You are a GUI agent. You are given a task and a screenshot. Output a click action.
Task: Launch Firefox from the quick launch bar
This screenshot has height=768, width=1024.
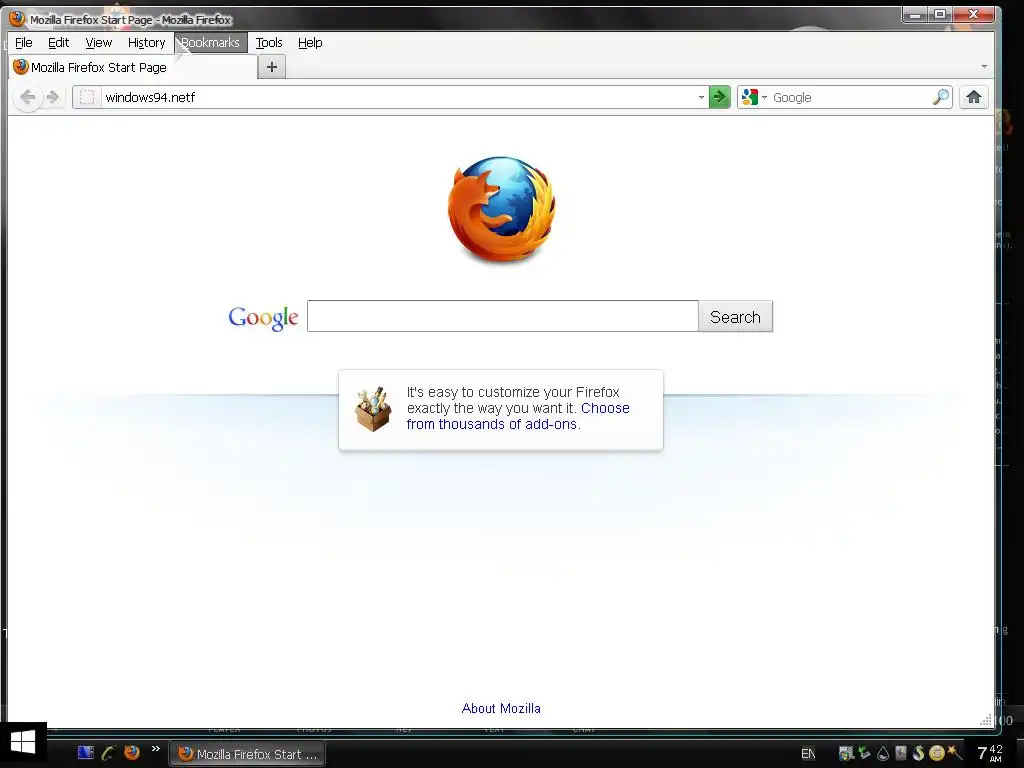pos(132,752)
